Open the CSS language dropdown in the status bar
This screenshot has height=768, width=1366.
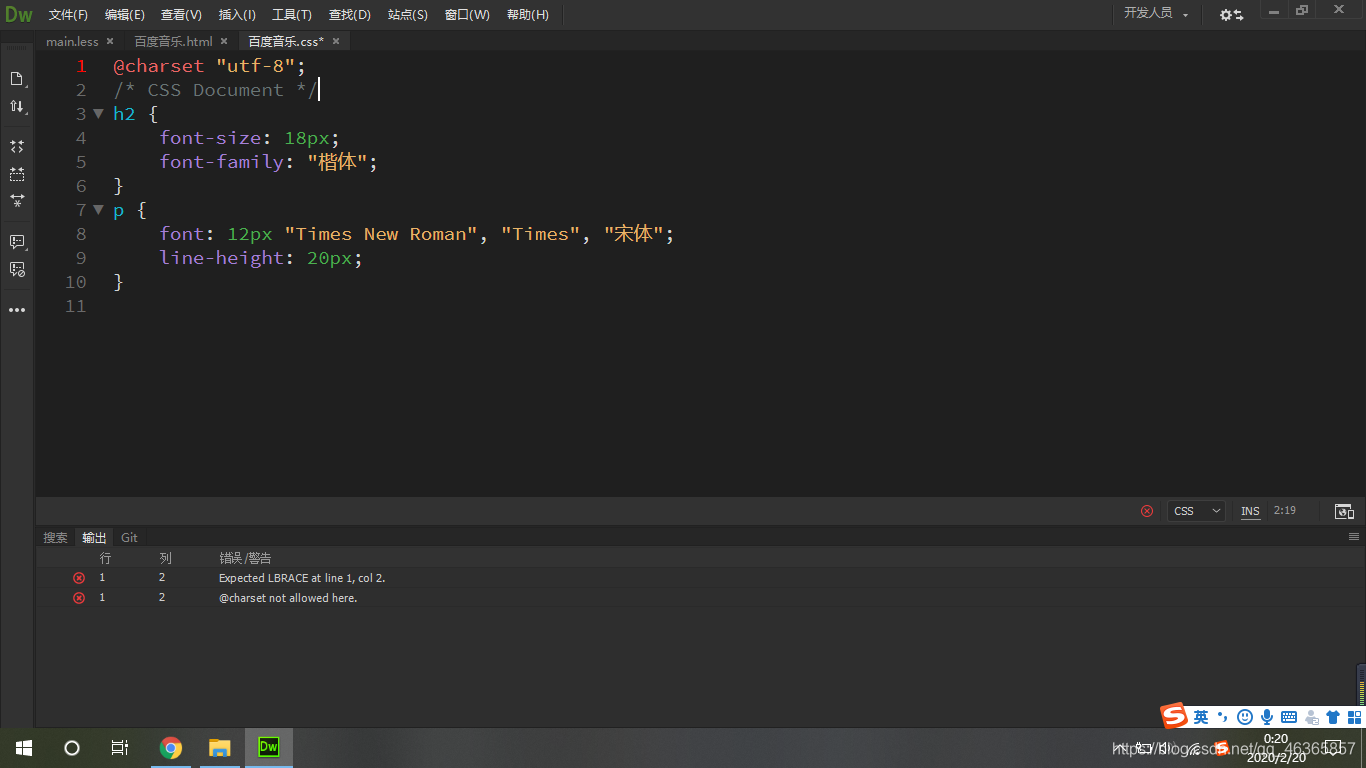(x=1196, y=511)
